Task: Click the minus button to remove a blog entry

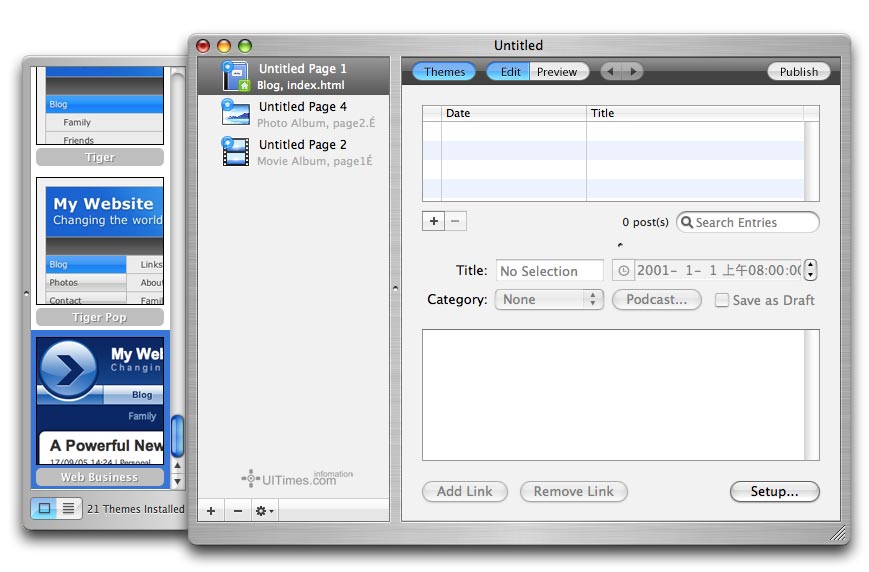Action: [456, 221]
